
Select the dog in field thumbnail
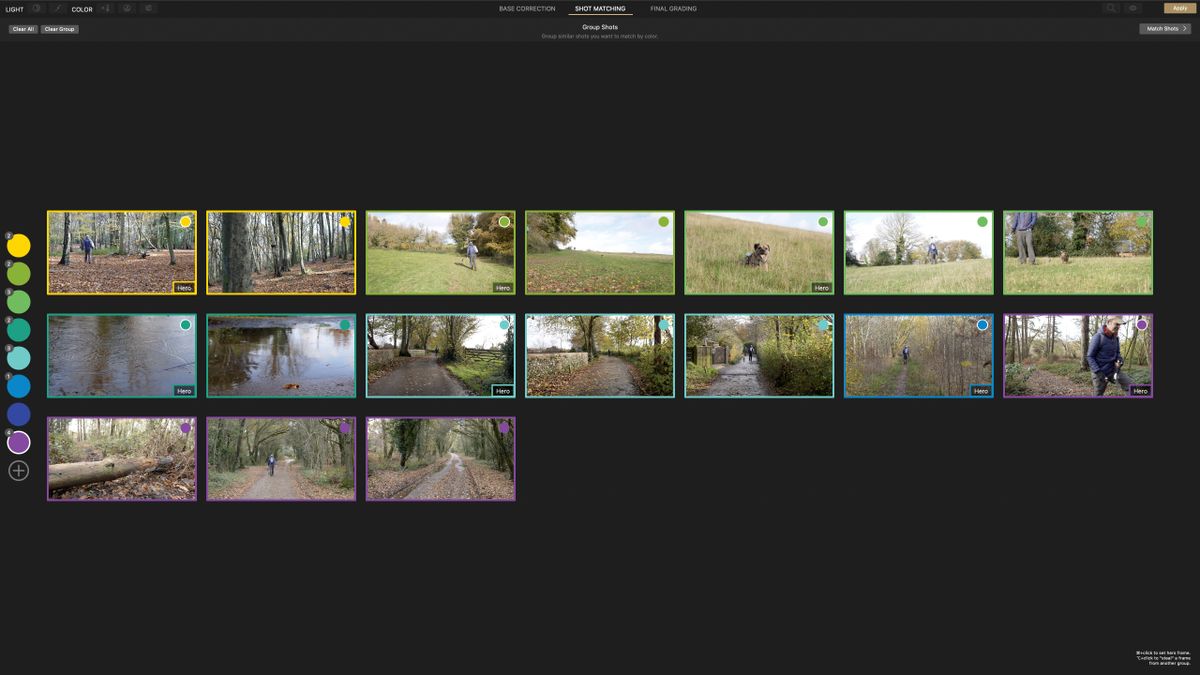tap(758, 252)
